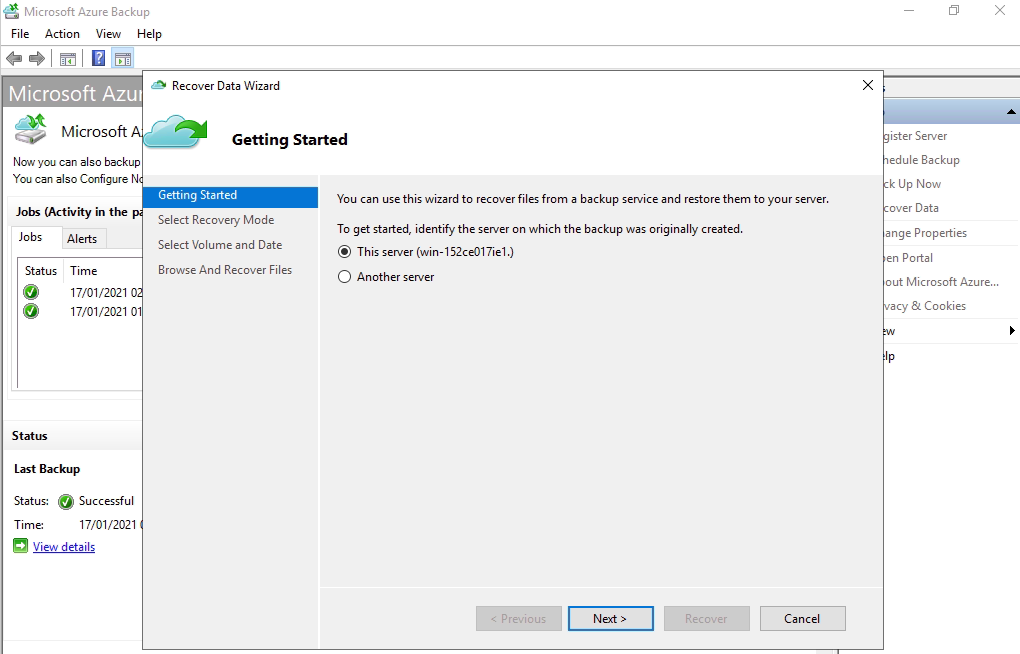Click the green arrow View details icon
The image size is (1020, 654).
pyautogui.click(x=21, y=546)
